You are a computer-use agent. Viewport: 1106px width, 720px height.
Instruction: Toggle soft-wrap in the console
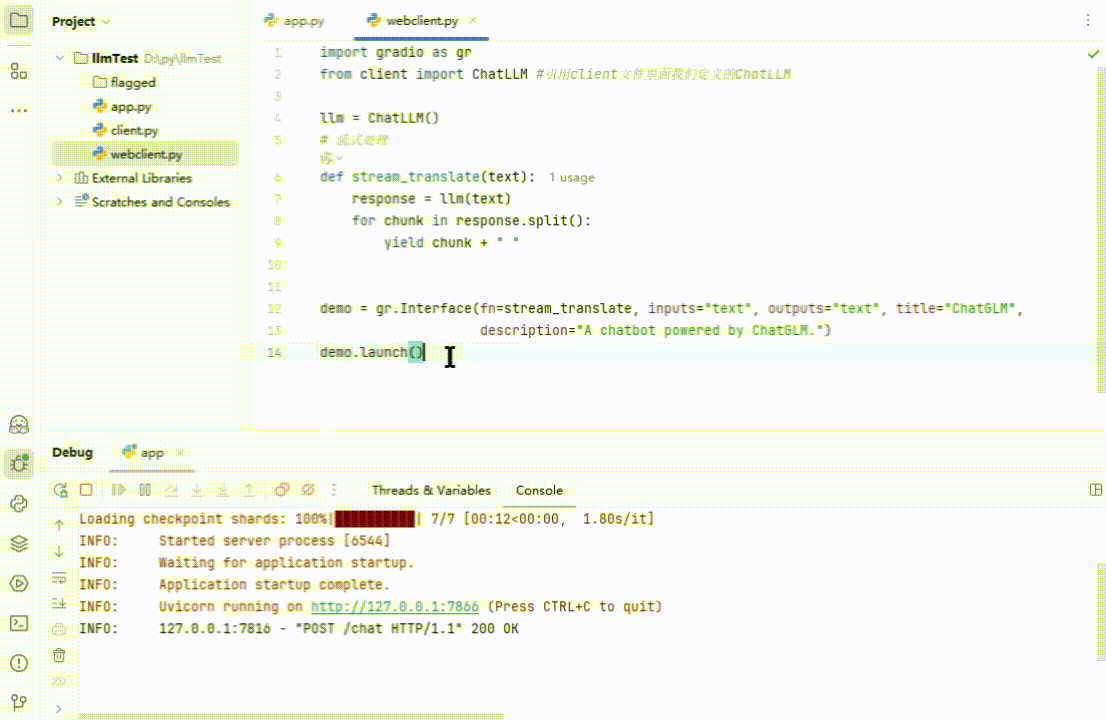59,578
